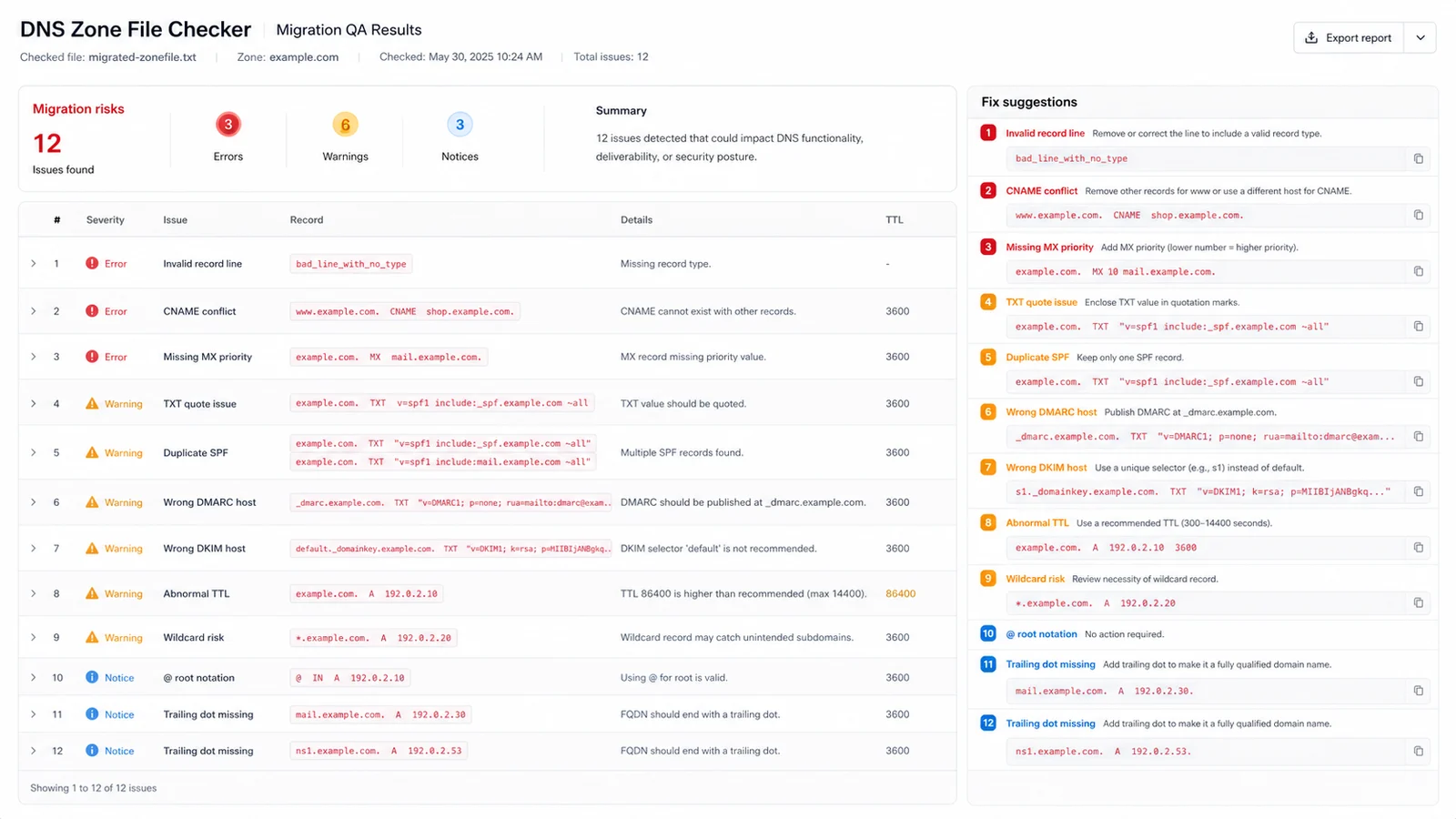Viewport: 1456px width, 819px height.
Task: Click the 'migrated-zonefile.txt' file name
Action: [x=142, y=56]
